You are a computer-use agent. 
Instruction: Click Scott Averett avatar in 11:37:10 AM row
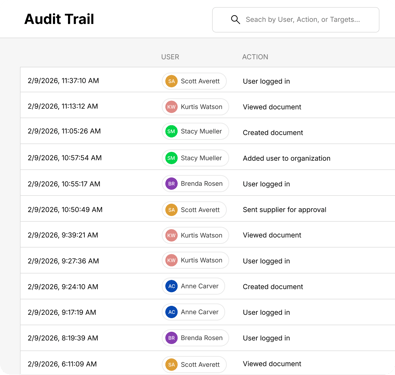[171, 81]
